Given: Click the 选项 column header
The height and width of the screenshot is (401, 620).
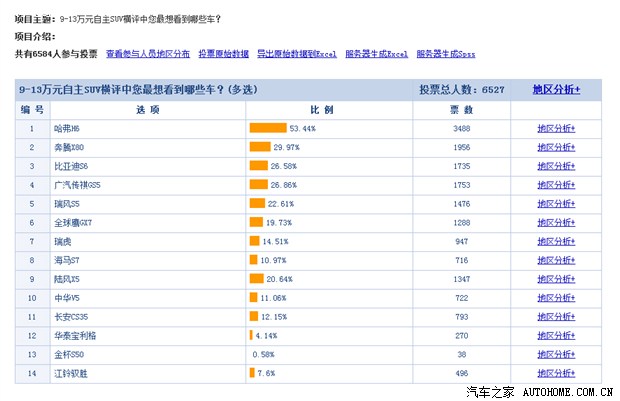Looking at the screenshot, I should 147,109.
